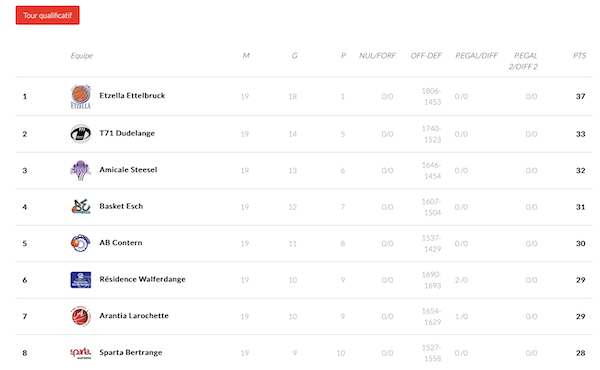The width and height of the screenshot is (600, 370).
Task: Click the P.EGAL/DIFF column header
Action: pyautogui.click(x=476, y=56)
